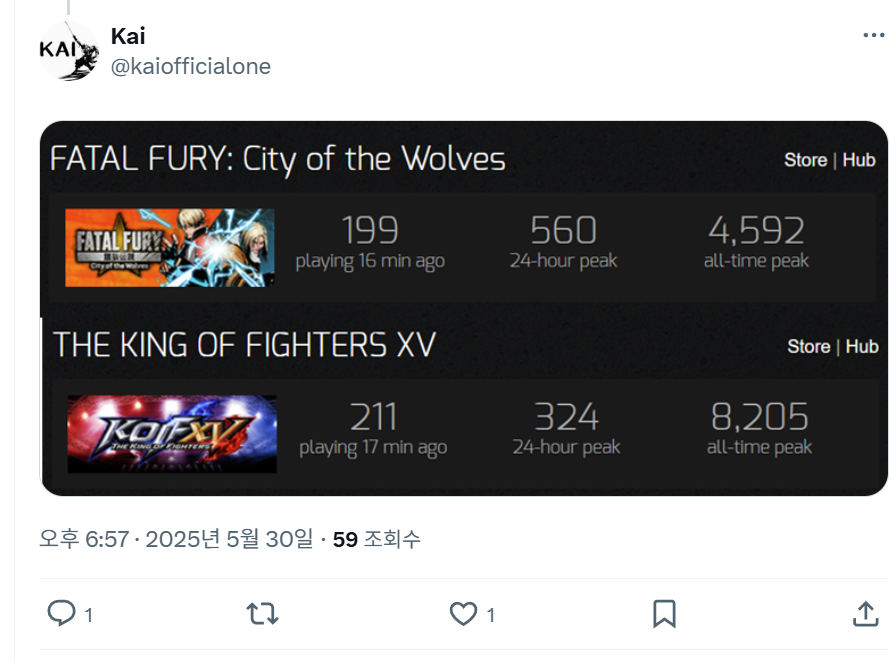This screenshot has width=896, height=662.
Task: Open the three-dot more options menu
Action: 873,36
